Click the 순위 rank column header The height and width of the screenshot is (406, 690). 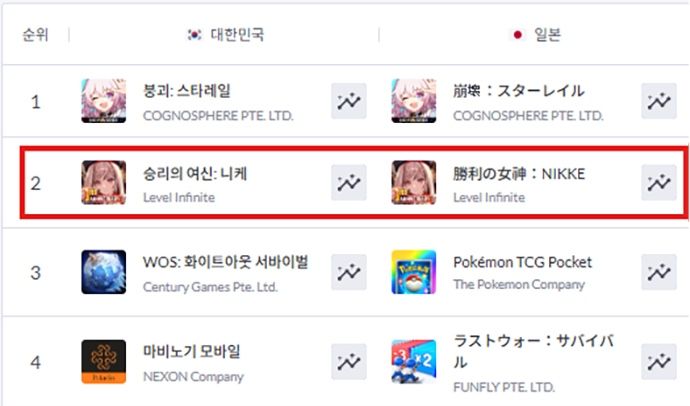(35, 34)
